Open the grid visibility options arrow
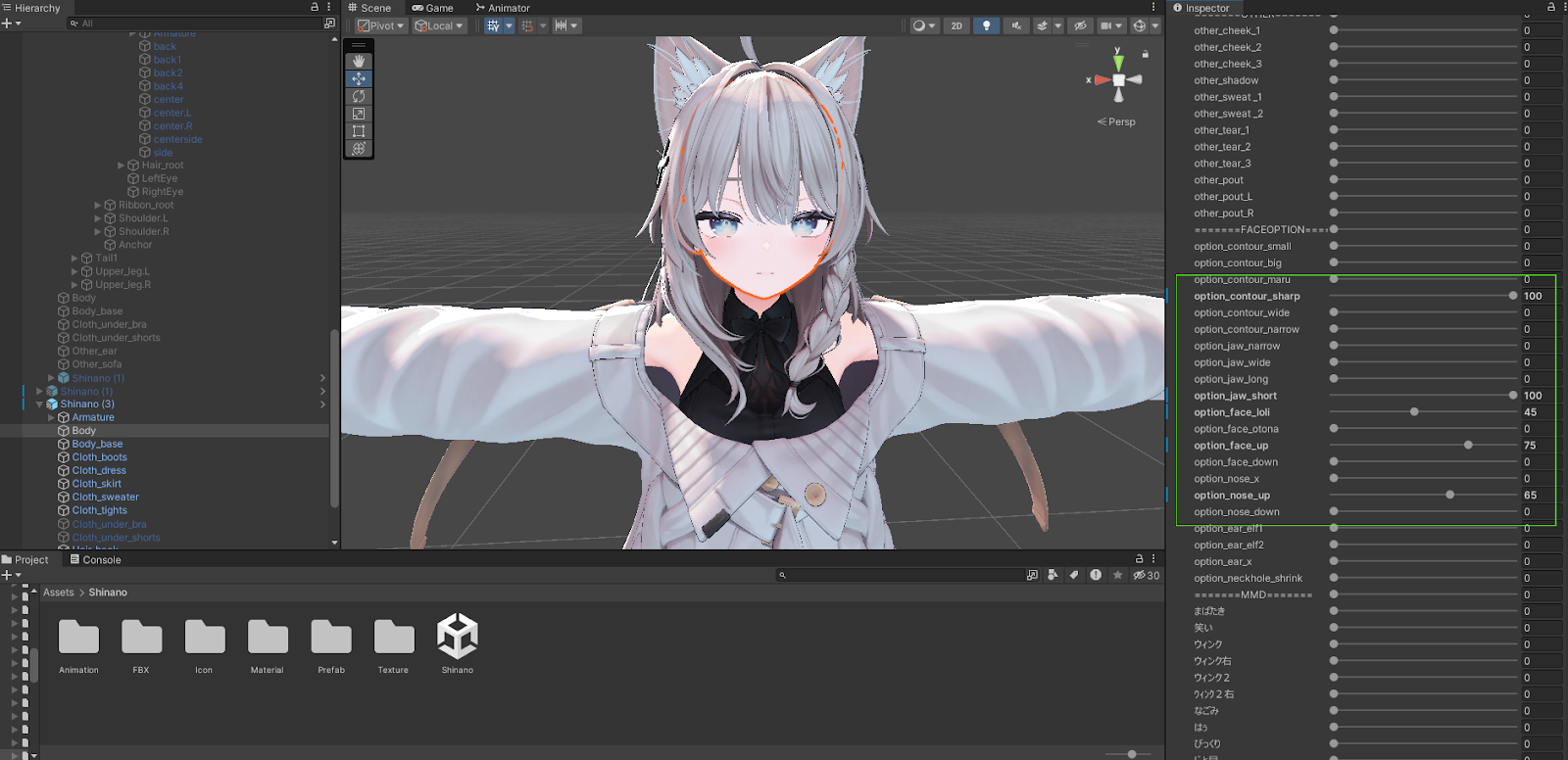 pos(509,25)
